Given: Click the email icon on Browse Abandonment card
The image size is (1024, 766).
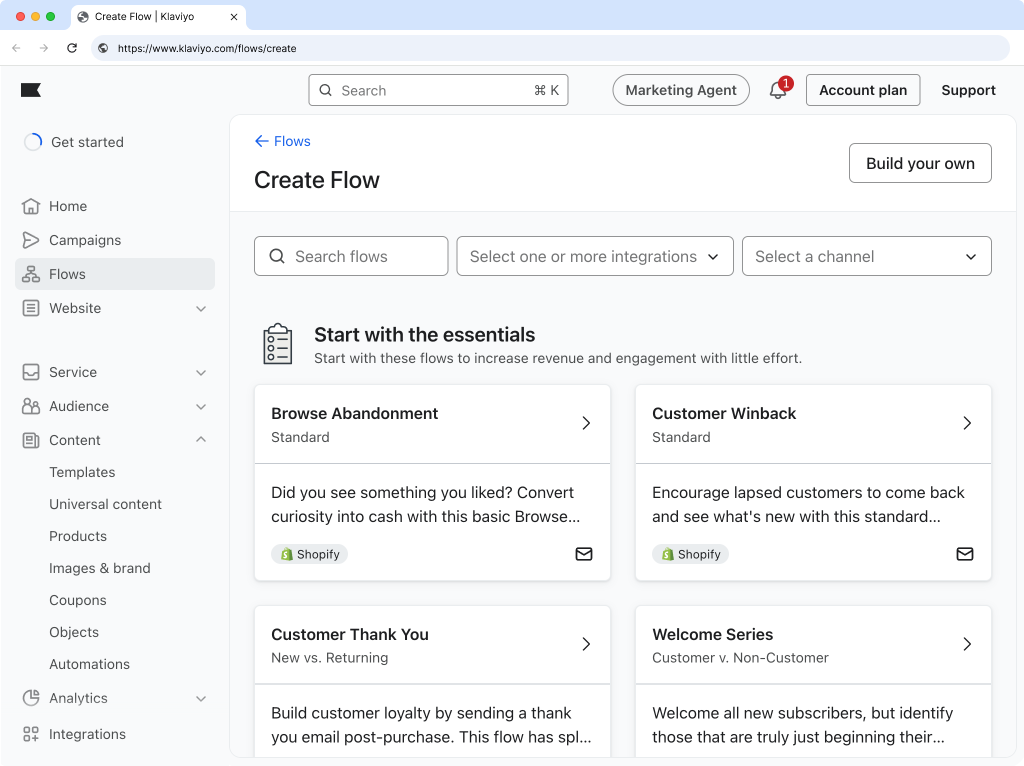Looking at the screenshot, I should click(x=584, y=554).
